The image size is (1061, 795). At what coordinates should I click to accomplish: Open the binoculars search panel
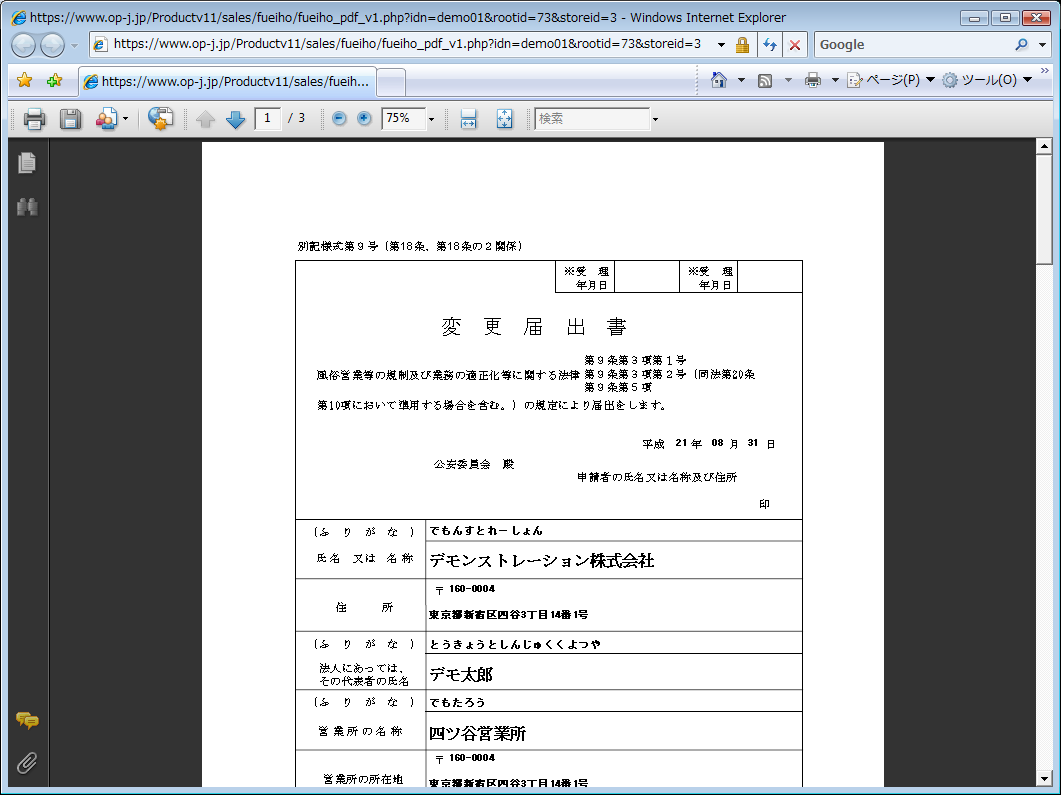[x=27, y=206]
